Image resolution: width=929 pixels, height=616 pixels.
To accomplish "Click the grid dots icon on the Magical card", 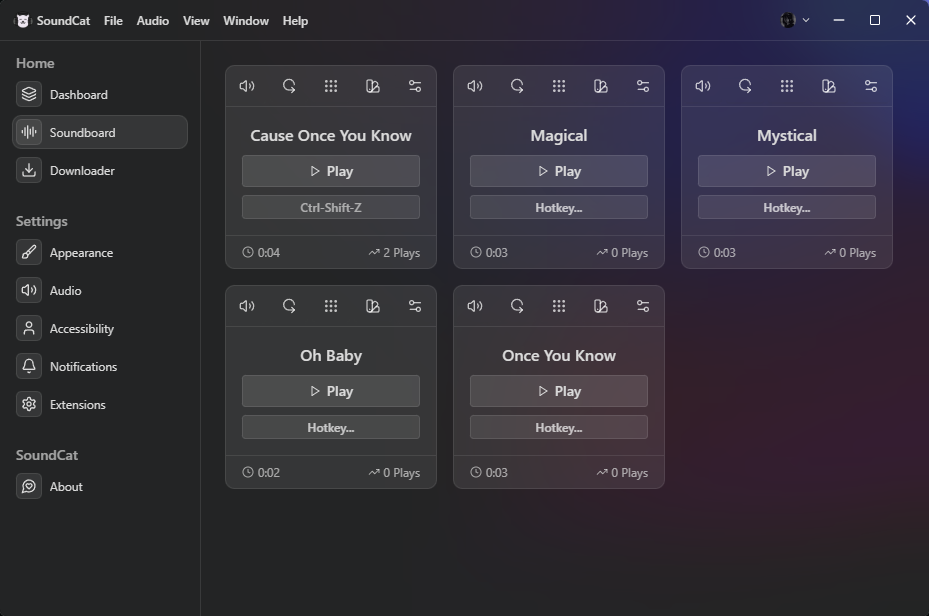I will [559, 86].
